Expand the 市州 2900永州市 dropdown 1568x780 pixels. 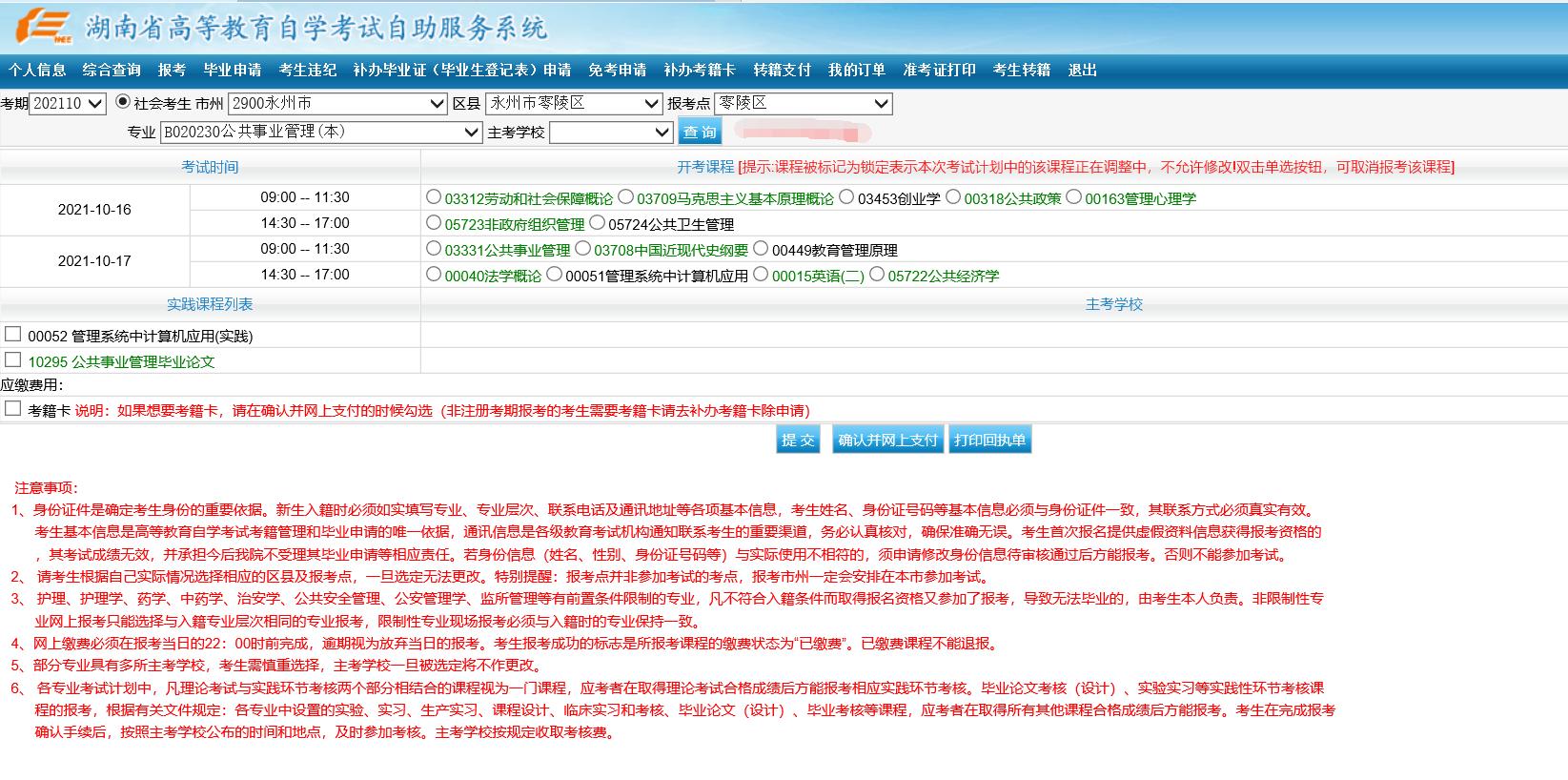click(x=337, y=103)
